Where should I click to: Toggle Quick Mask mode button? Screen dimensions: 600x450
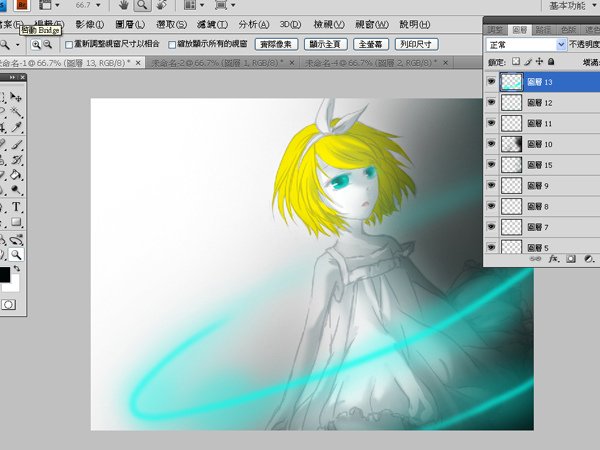pyautogui.click(x=8, y=305)
